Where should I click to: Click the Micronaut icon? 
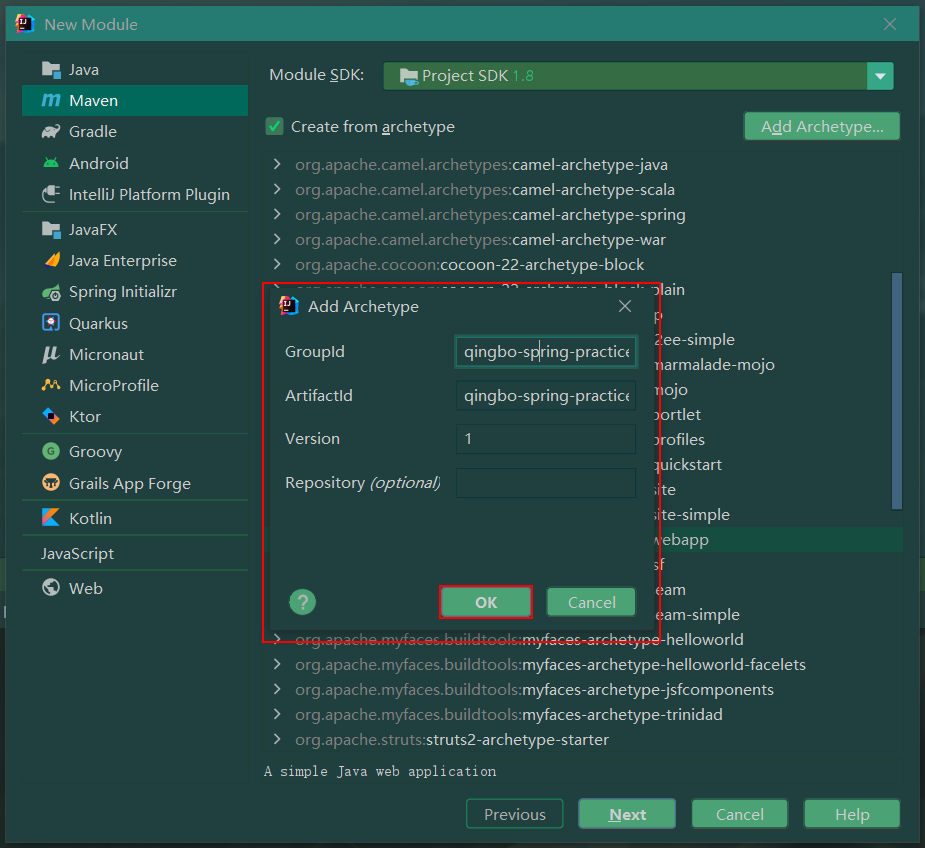[50, 354]
